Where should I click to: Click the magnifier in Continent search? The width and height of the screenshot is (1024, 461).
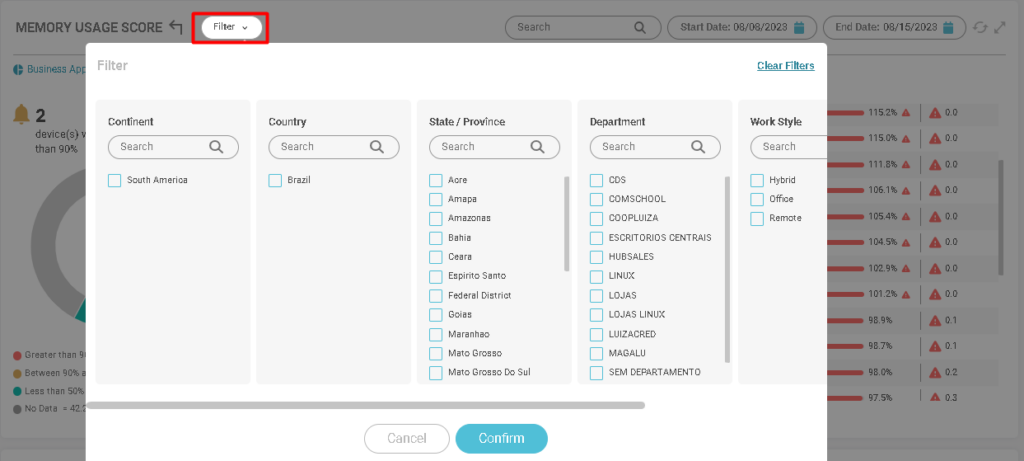(216, 146)
